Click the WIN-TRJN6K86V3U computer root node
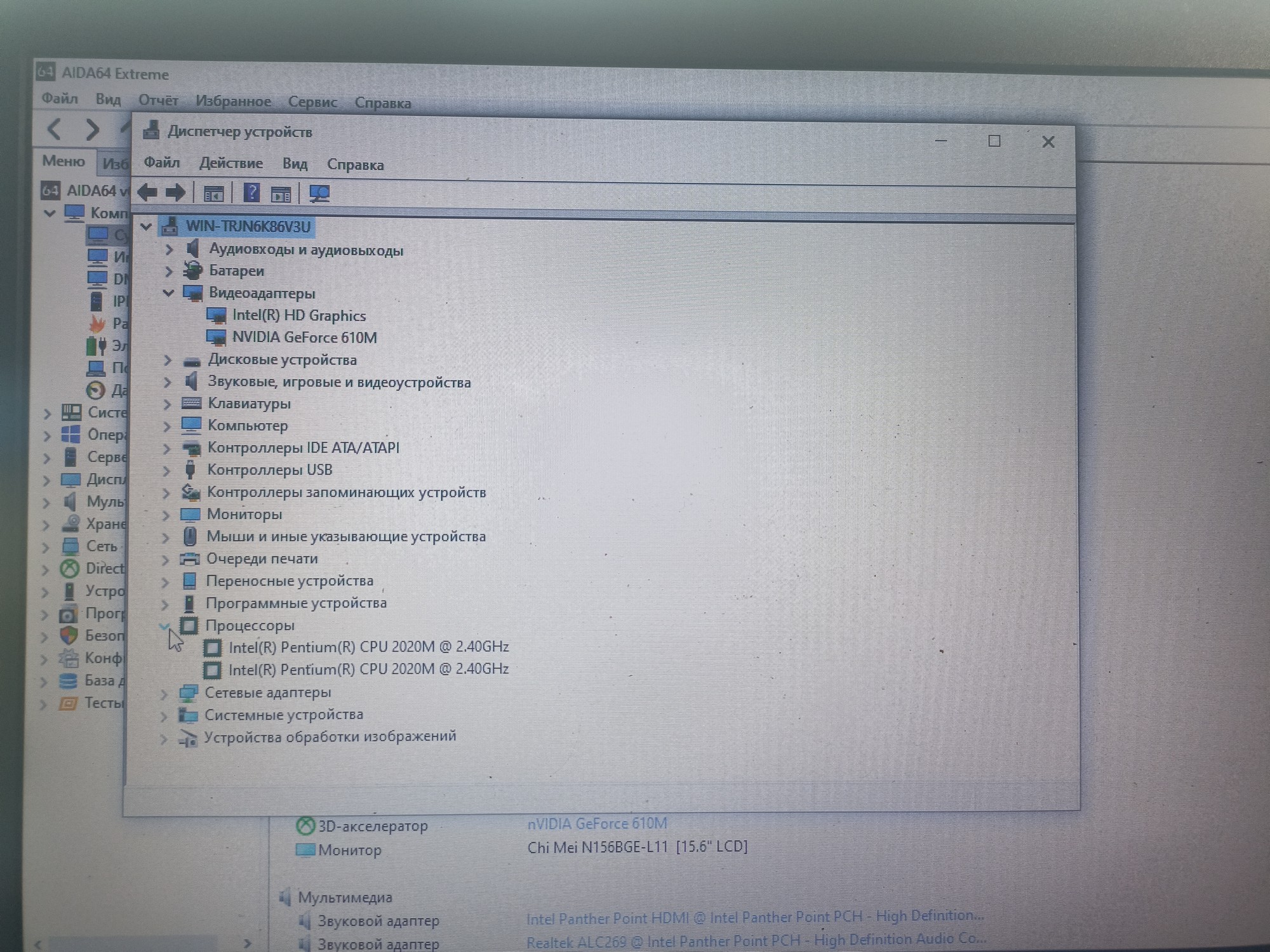The image size is (1270, 952). point(248,227)
